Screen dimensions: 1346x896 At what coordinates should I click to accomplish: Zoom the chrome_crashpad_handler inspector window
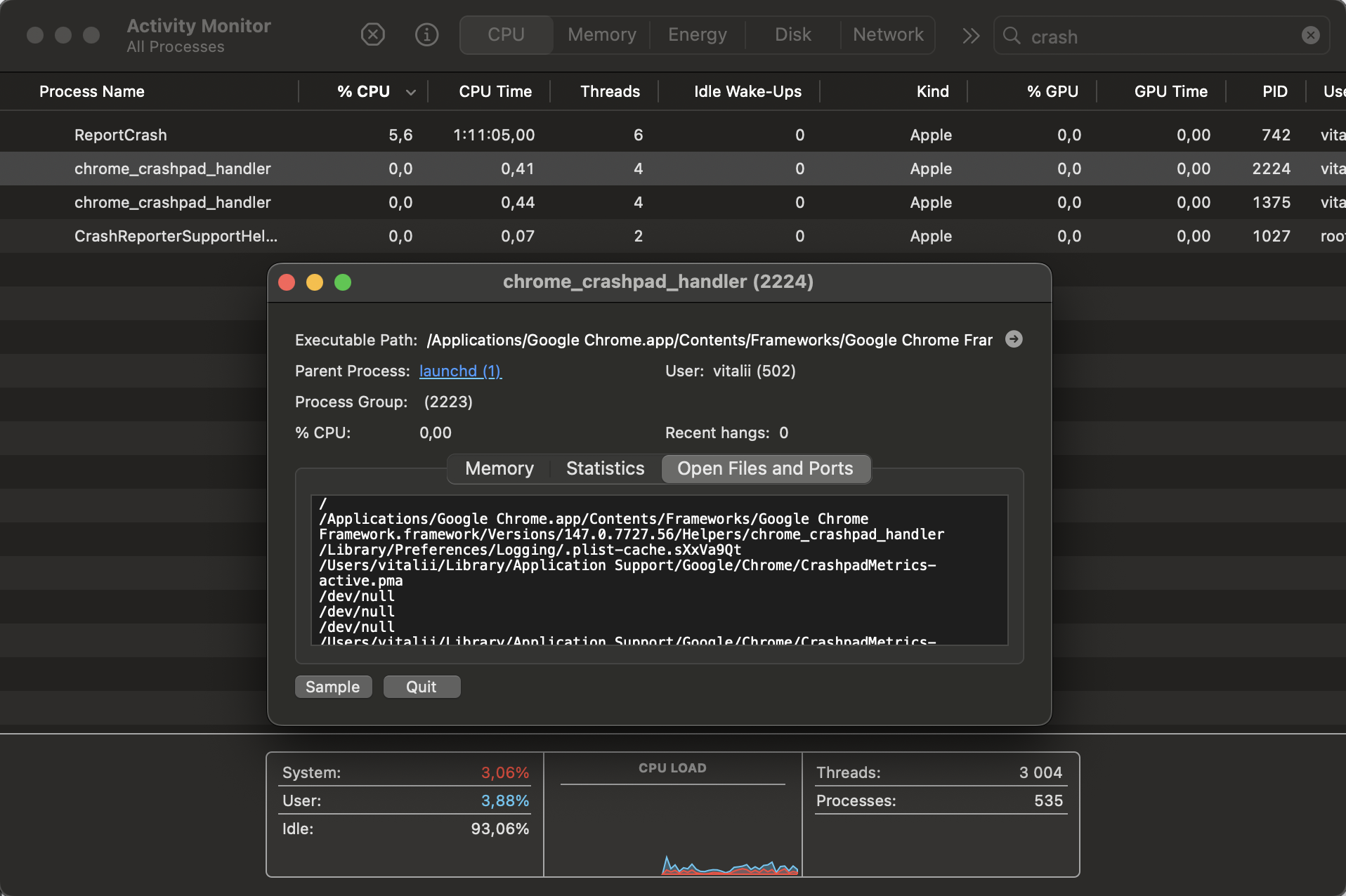343,282
